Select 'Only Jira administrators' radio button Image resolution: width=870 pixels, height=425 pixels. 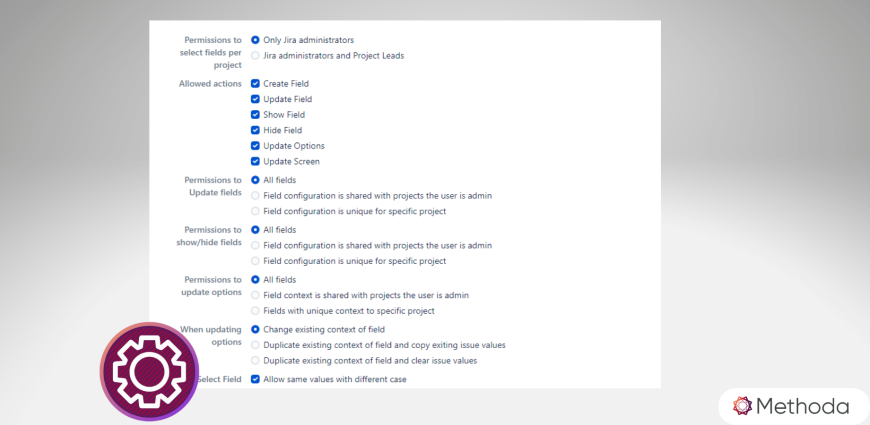pyautogui.click(x=256, y=40)
